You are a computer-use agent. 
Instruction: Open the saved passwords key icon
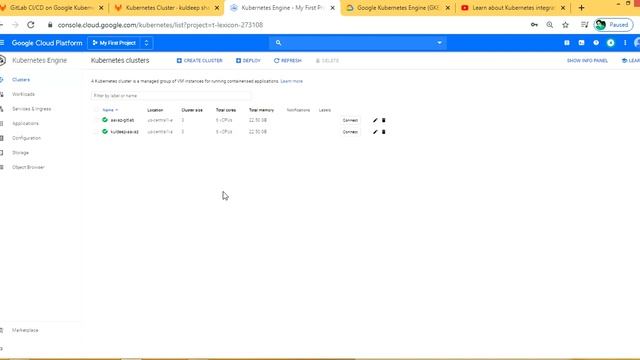[x=534, y=25]
